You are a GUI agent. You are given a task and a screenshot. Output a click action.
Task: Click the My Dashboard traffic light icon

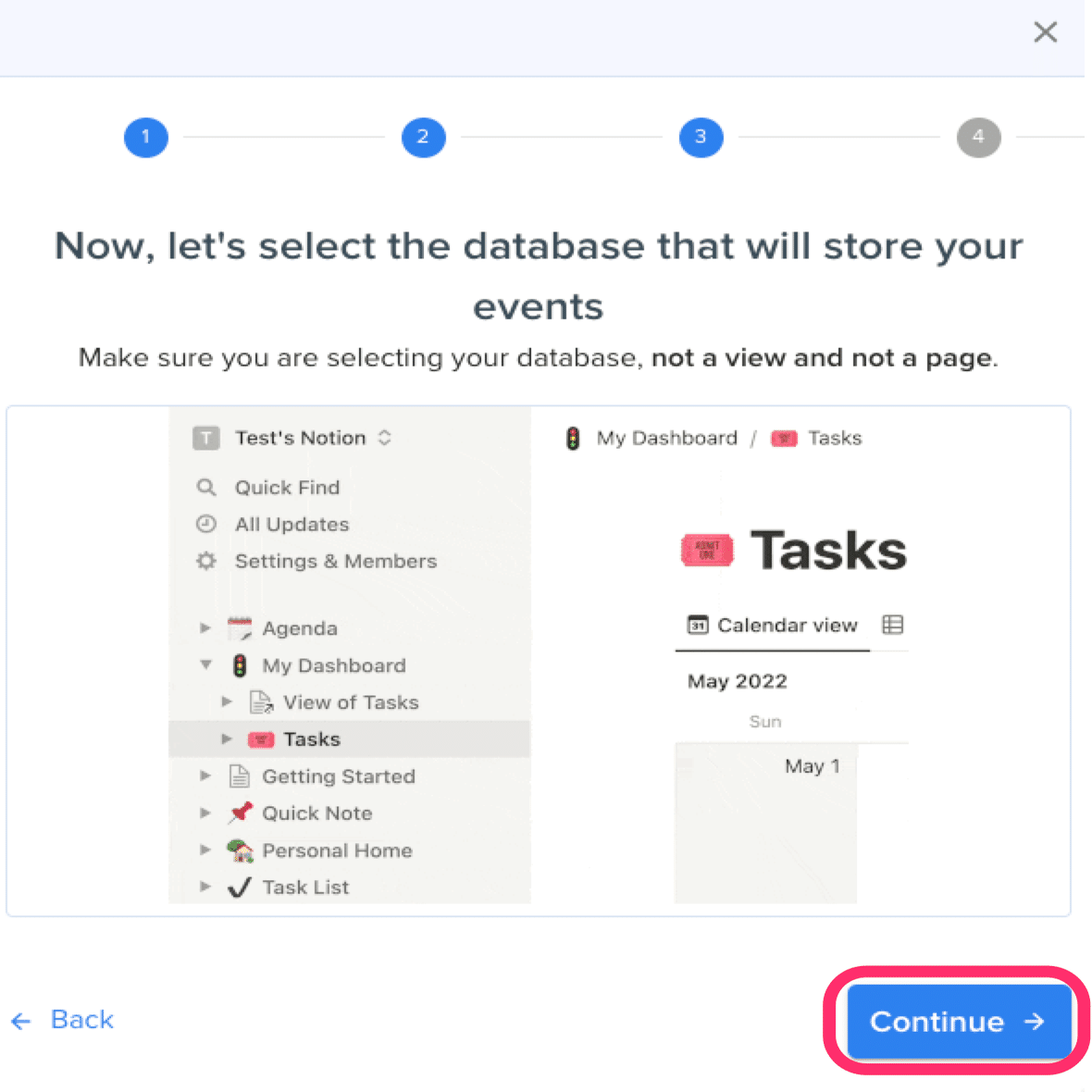(x=240, y=665)
